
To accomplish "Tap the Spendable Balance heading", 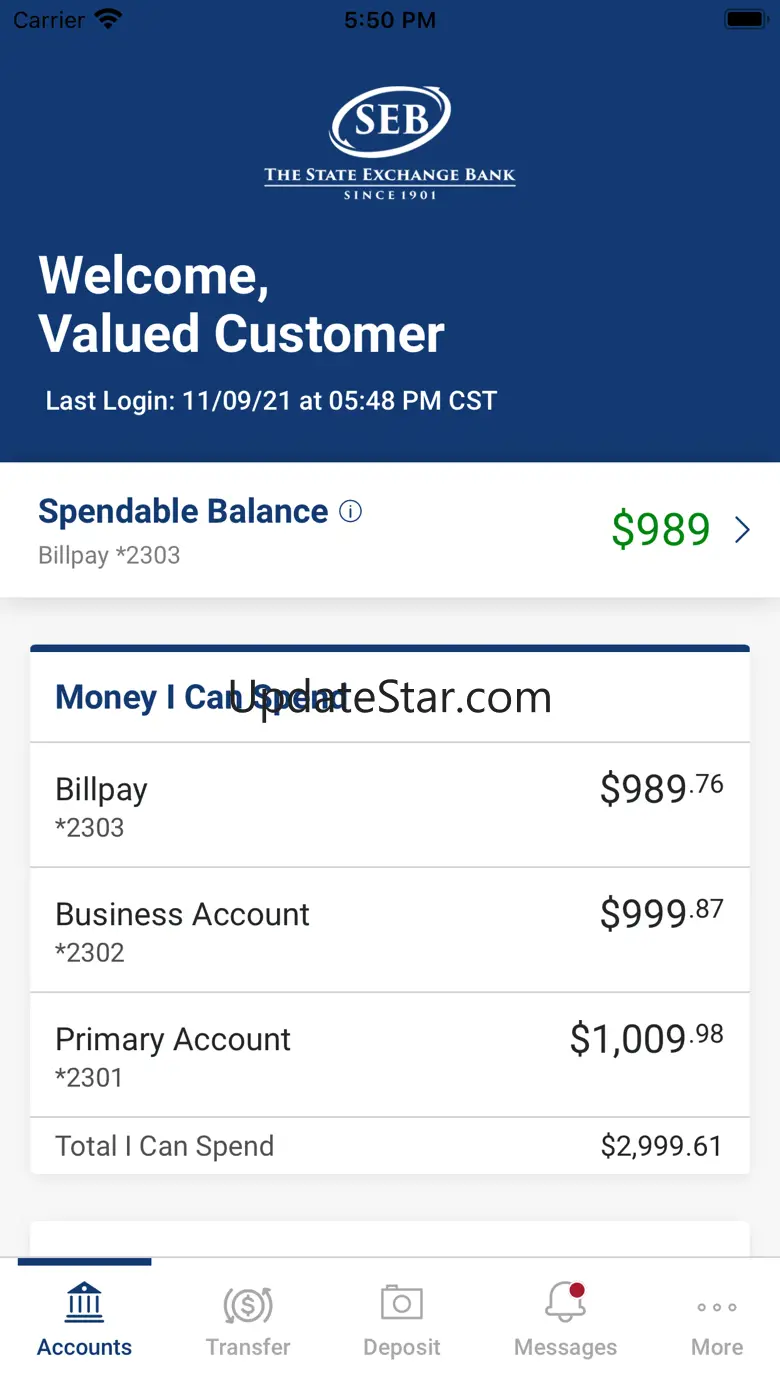I will coord(183,512).
